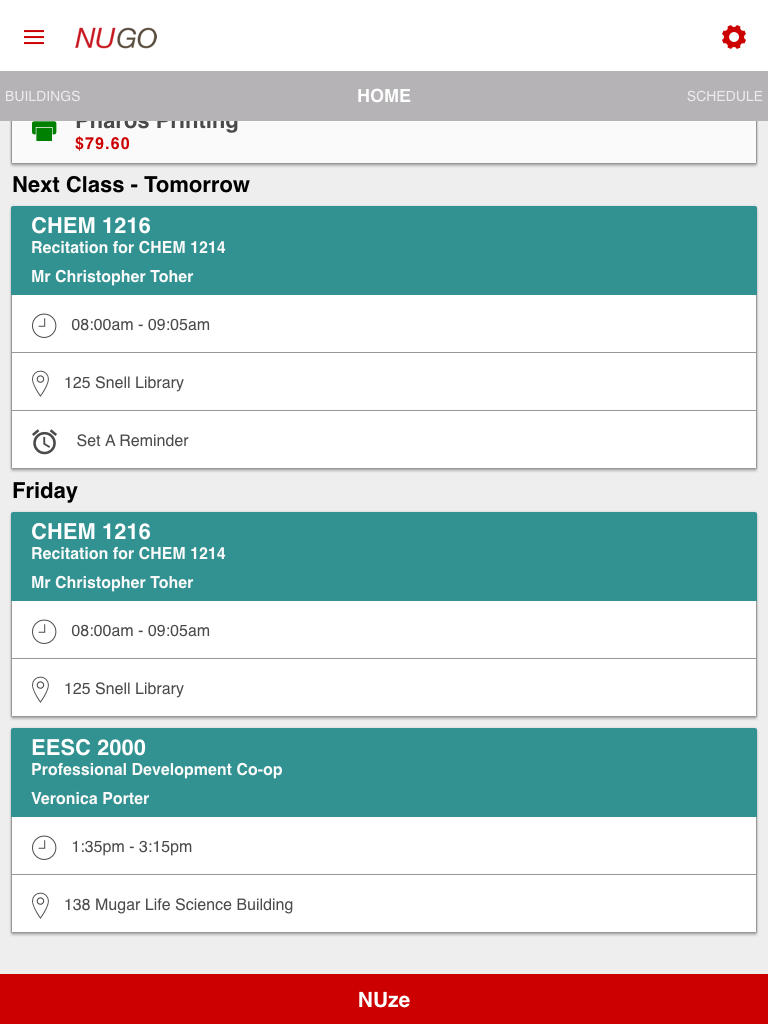Open the EESC 2000 class header
The width and height of the screenshot is (768, 1024).
(384, 772)
